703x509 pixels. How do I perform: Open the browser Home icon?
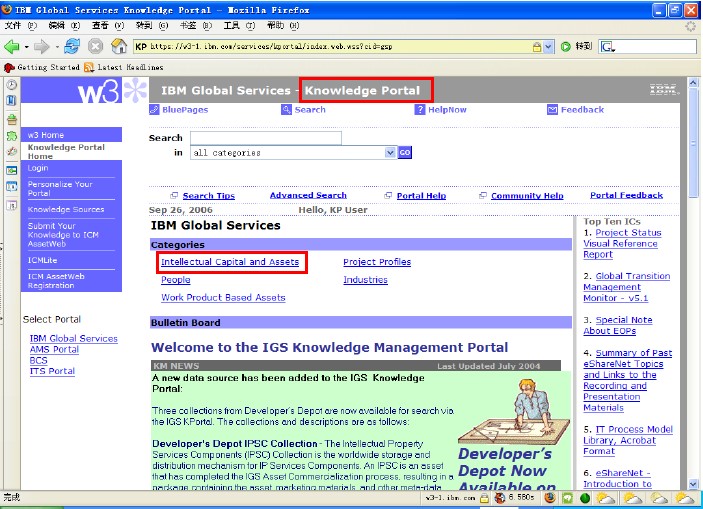tap(119, 46)
